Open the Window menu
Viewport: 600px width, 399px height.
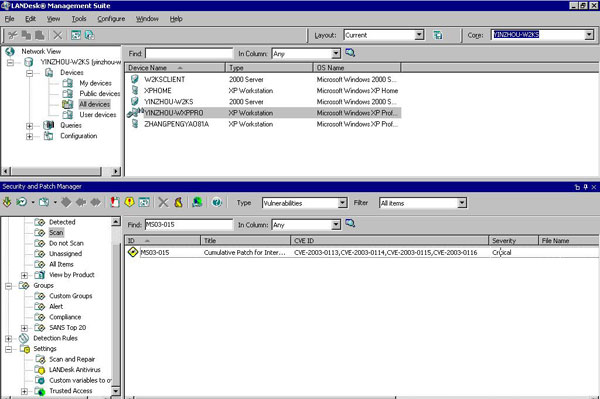tap(147, 19)
